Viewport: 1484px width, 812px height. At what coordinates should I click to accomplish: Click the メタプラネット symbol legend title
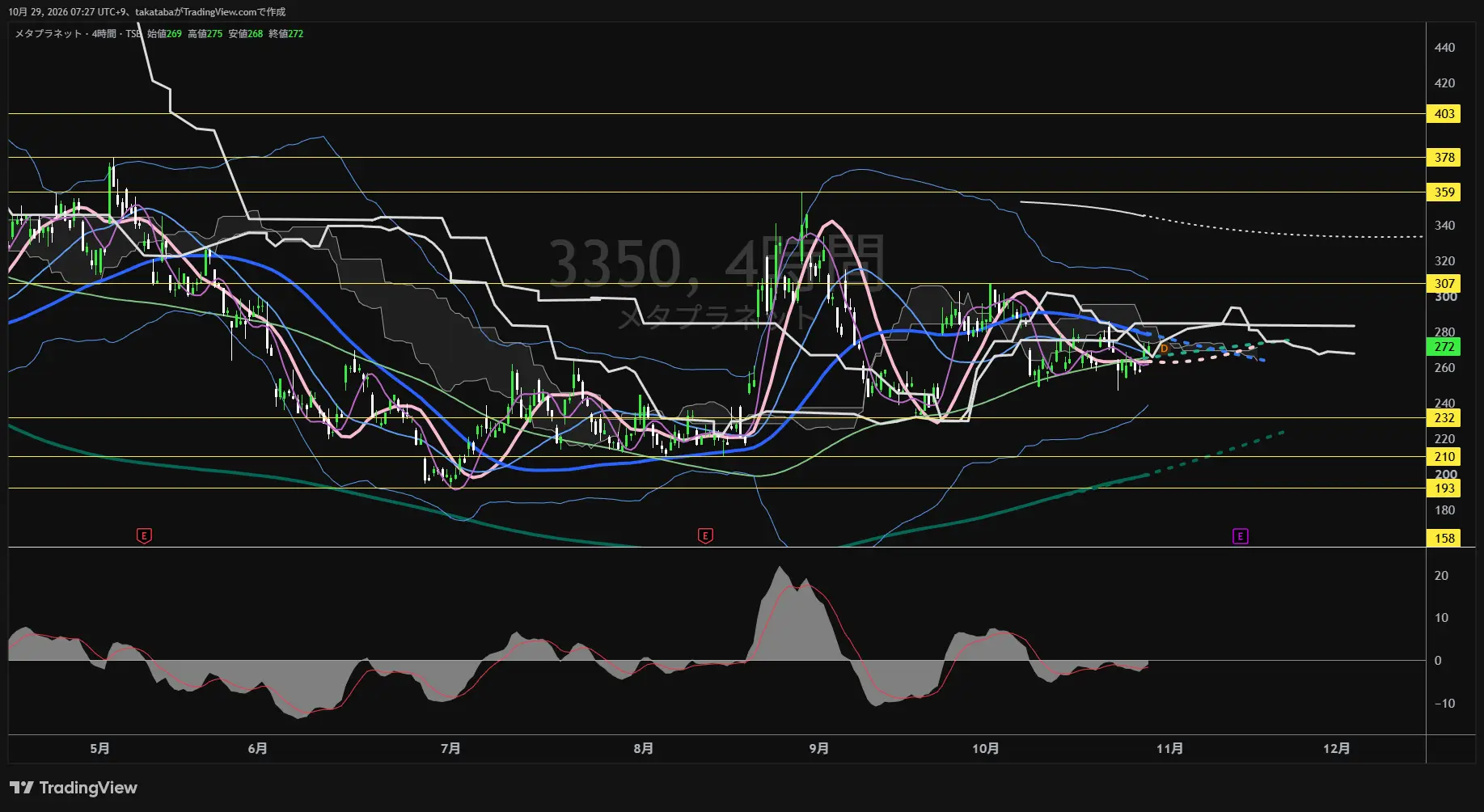tap(49, 34)
